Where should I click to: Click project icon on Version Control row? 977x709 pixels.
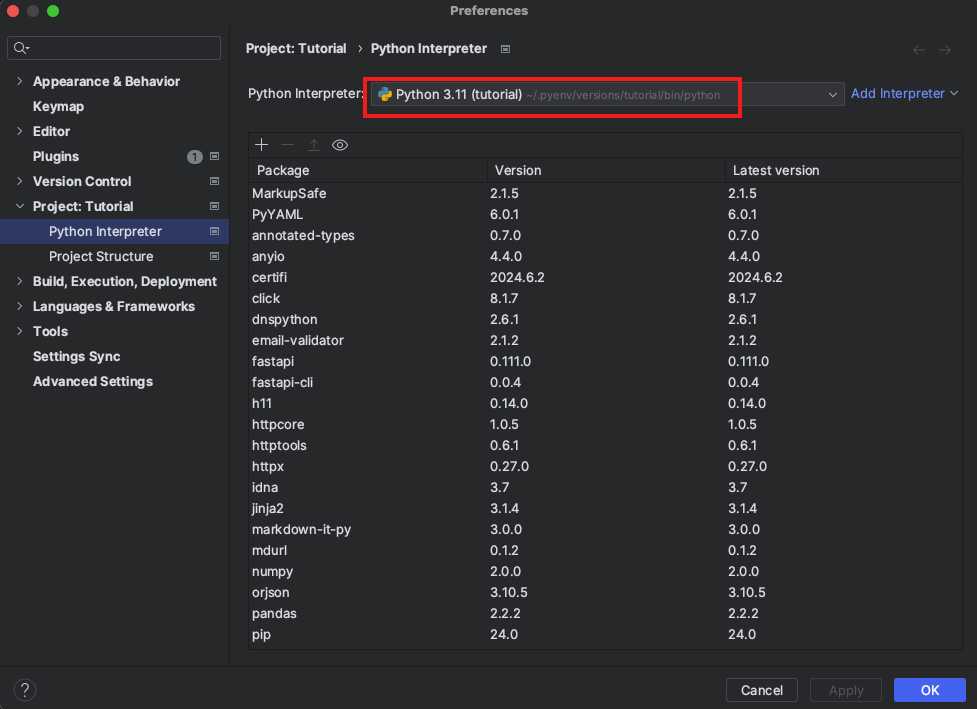[x=214, y=181]
